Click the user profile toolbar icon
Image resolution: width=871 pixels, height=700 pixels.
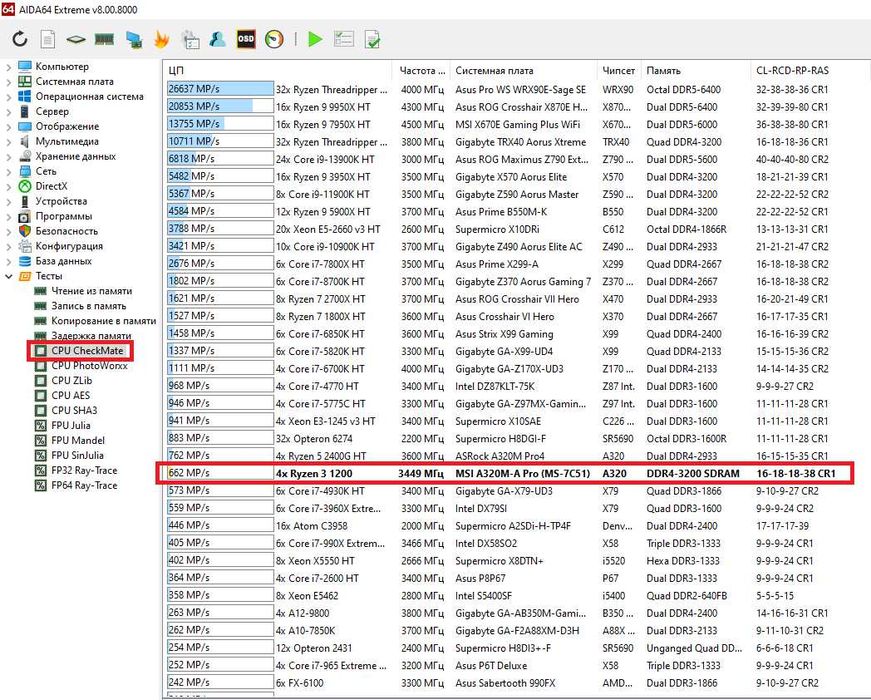(217, 39)
